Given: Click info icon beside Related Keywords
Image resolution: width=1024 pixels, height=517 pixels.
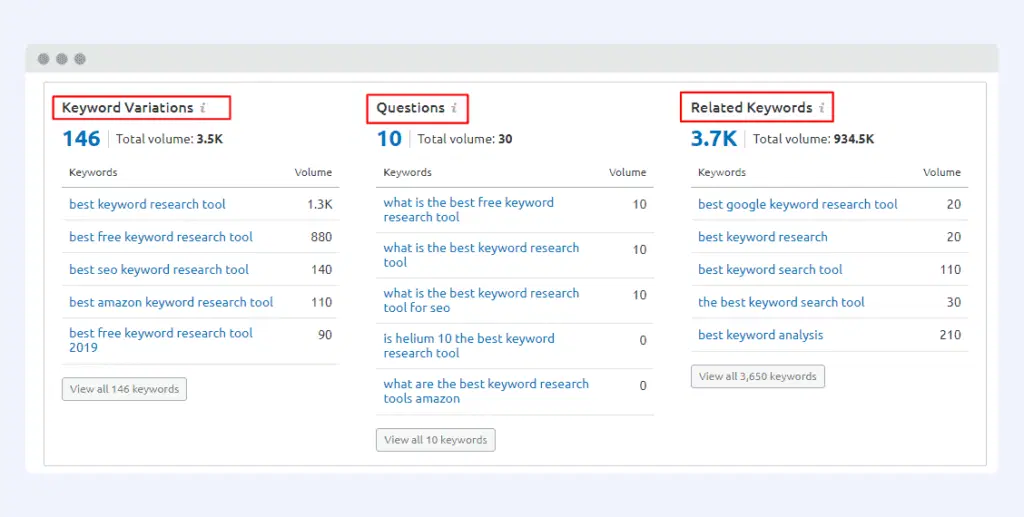Looking at the screenshot, I should (822, 108).
